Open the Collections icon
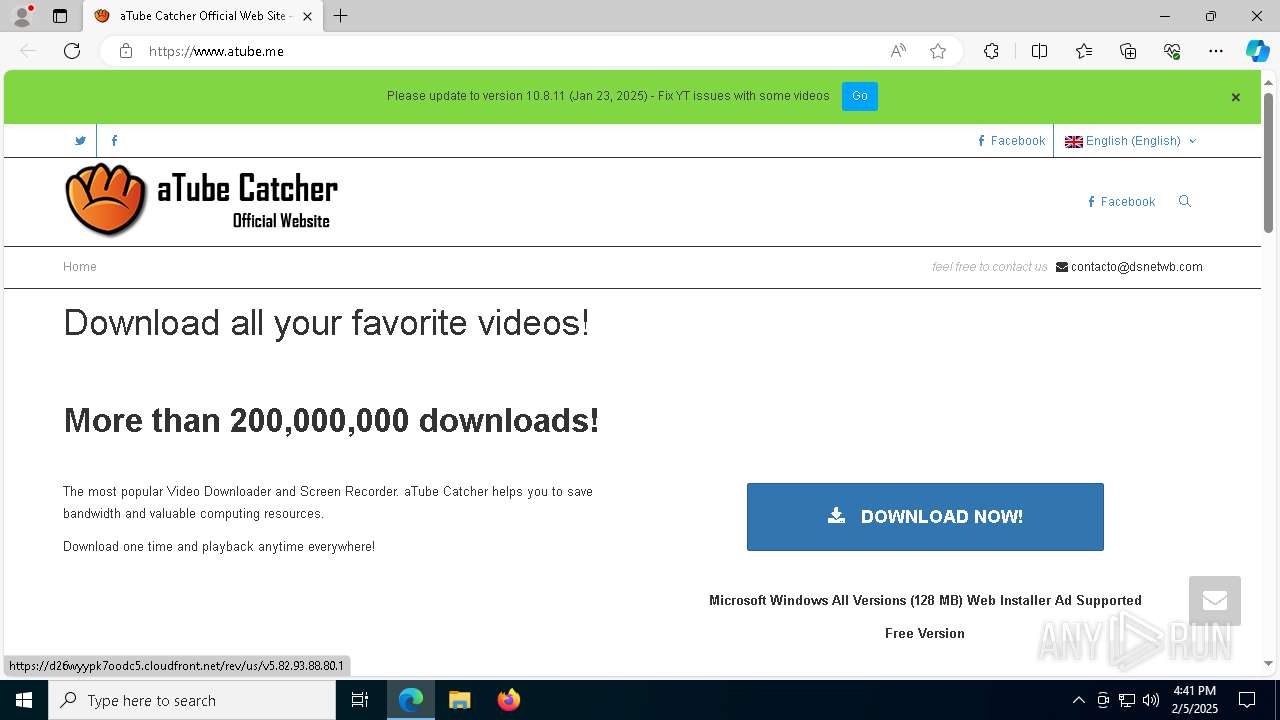 coord(1128,51)
